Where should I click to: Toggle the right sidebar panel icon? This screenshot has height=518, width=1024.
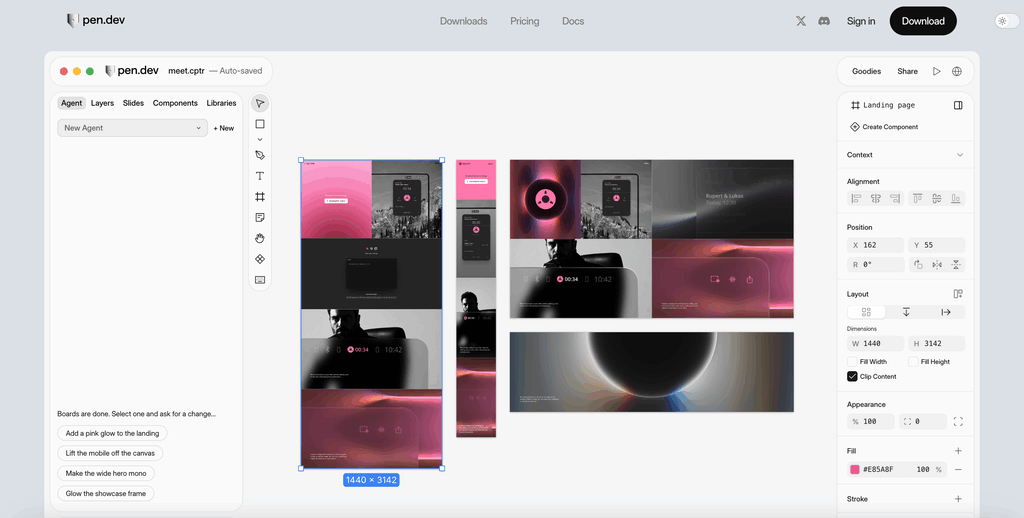pos(958,105)
